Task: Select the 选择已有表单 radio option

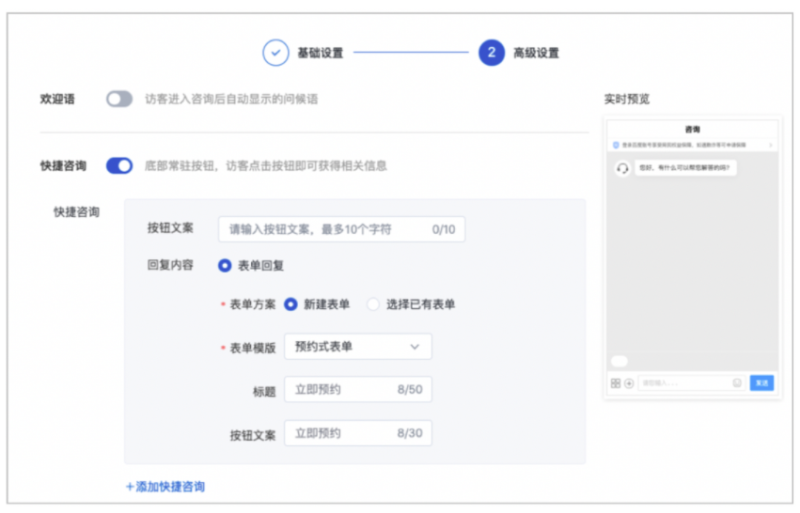Action: click(373, 304)
